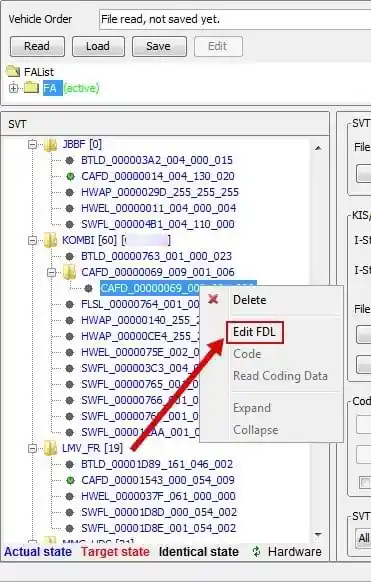Click the red X Delete icon
Screen dimensions: 371x582
[x=213, y=299]
